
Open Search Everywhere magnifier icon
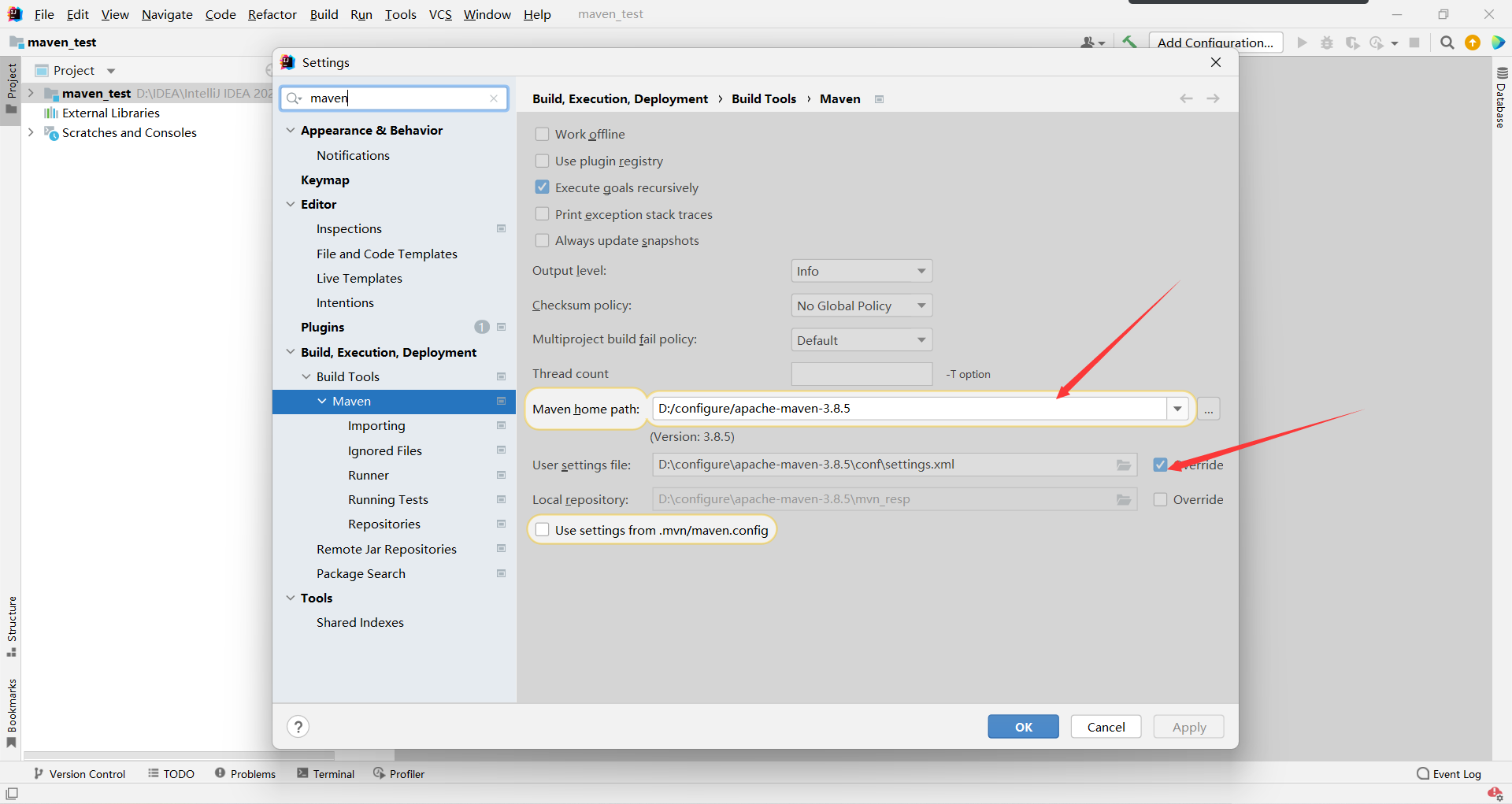[1447, 43]
